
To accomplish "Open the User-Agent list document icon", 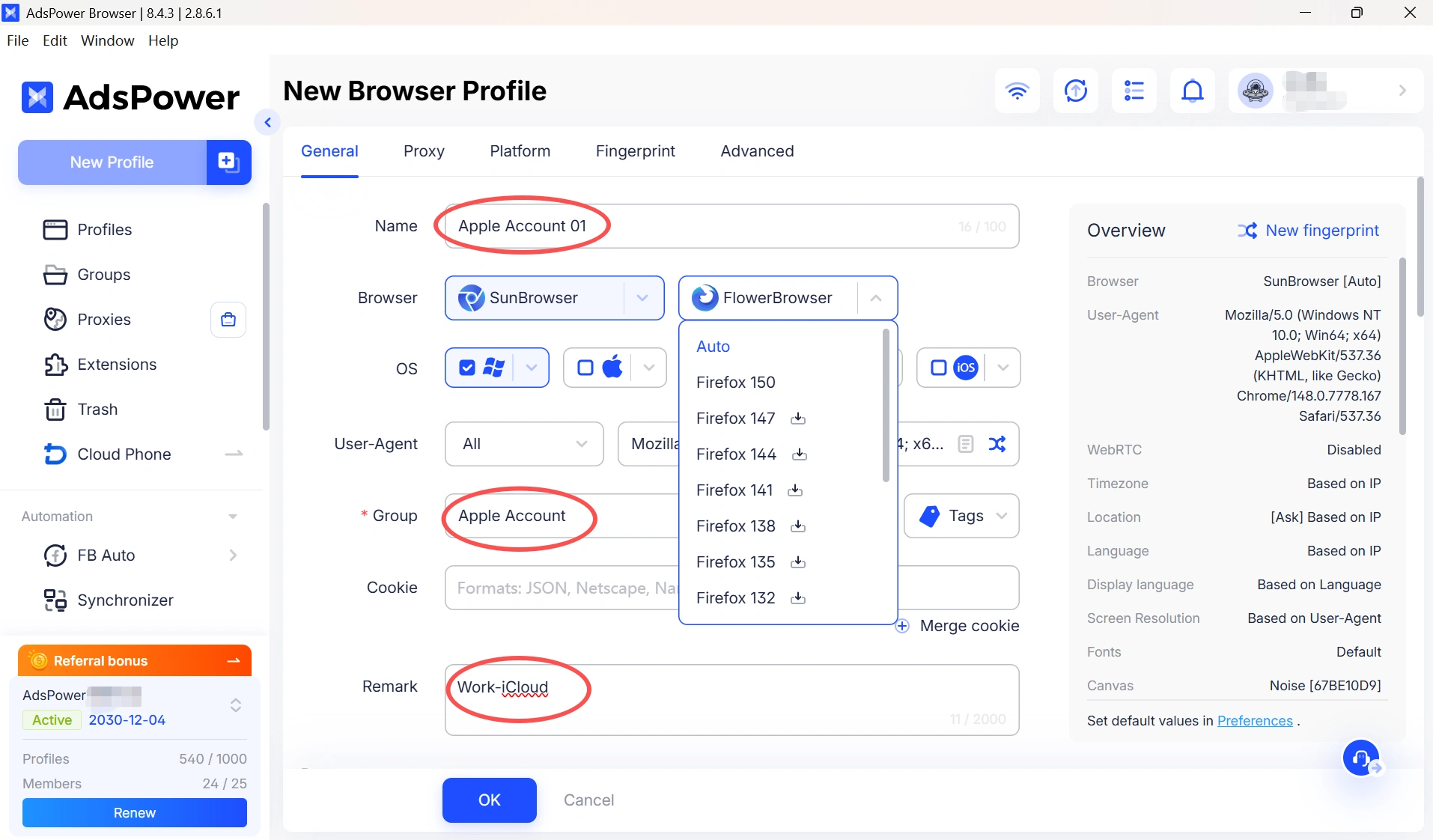I will [x=965, y=444].
